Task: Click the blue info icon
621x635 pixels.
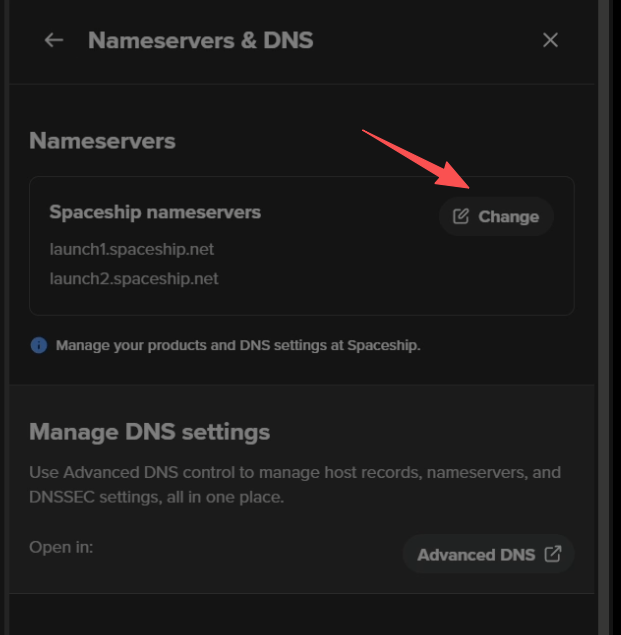Action: pos(39,346)
